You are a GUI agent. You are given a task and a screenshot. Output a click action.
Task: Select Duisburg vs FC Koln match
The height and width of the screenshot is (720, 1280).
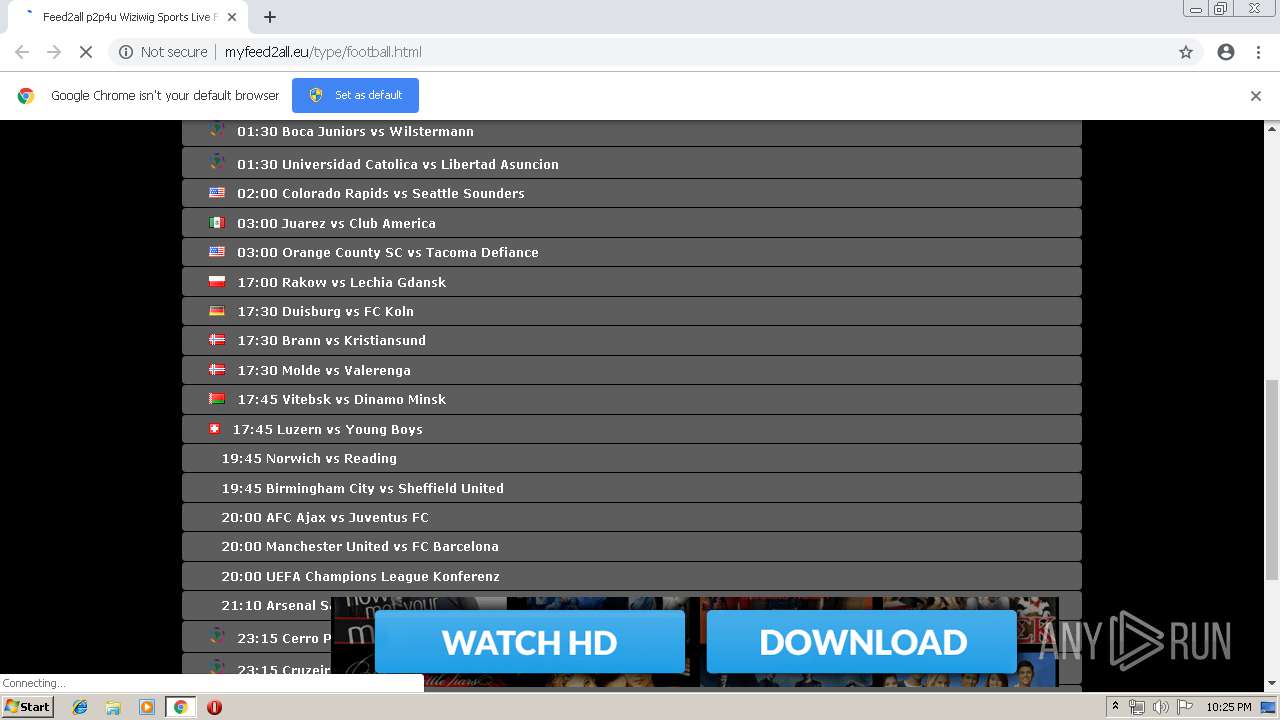325,311
